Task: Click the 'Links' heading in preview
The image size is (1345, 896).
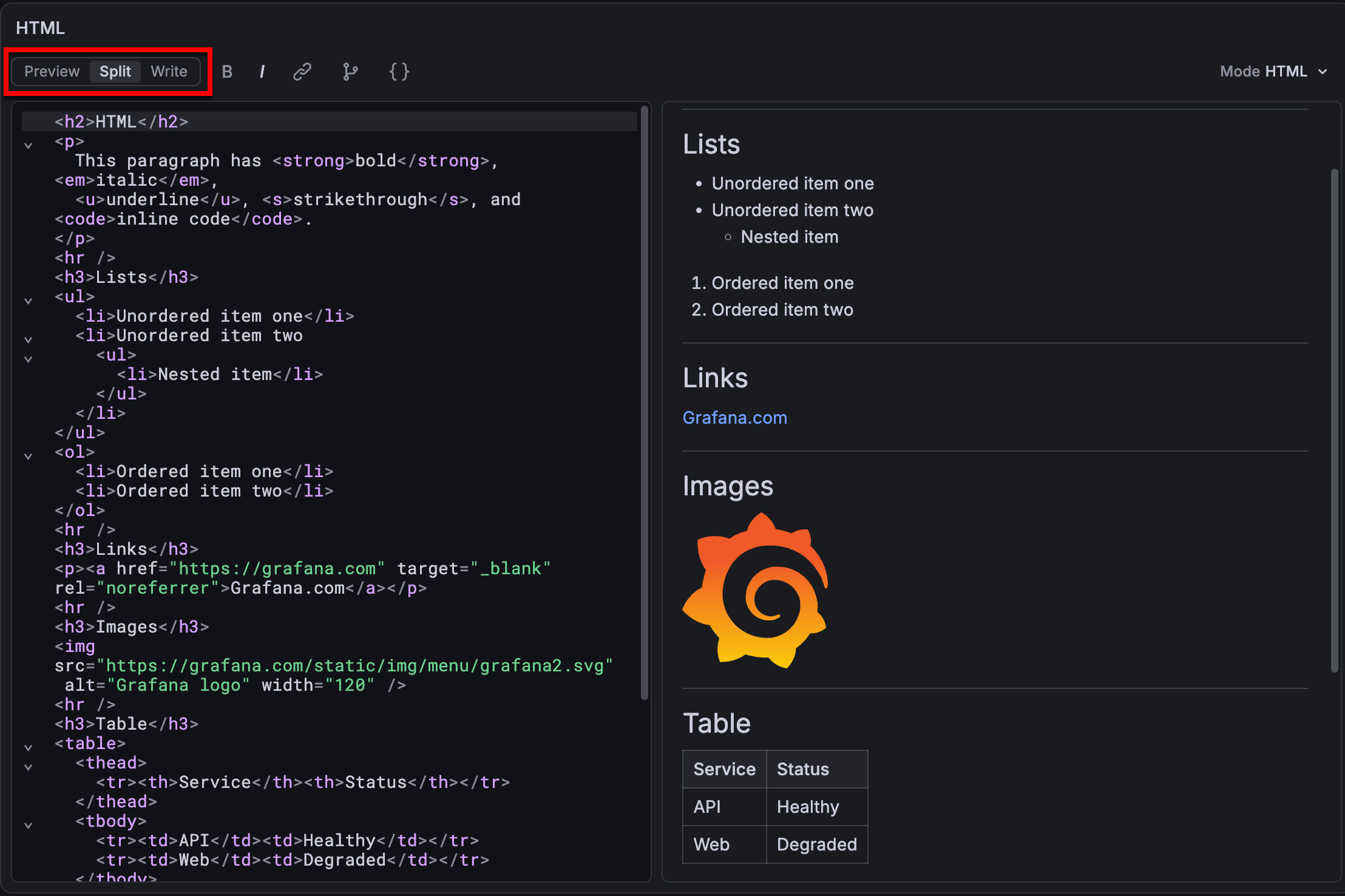Action: click(x=715, y=378)
